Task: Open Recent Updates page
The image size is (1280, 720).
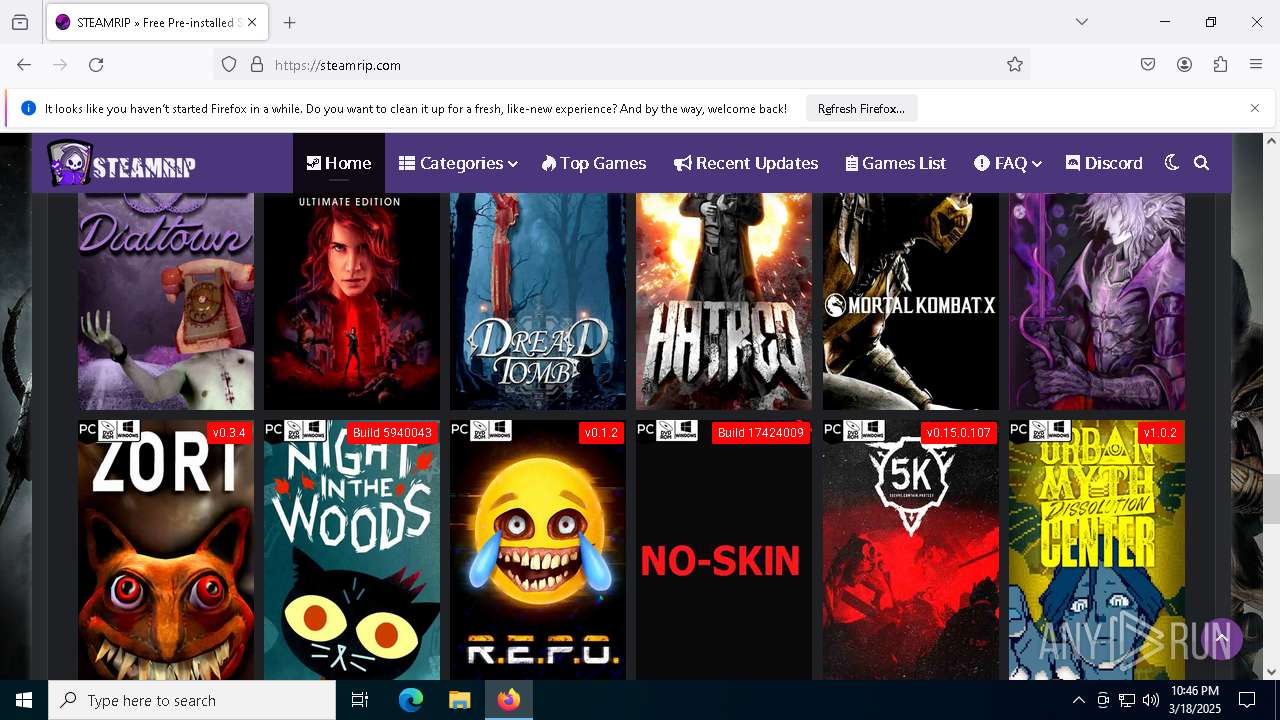Action: click(746, 163)
